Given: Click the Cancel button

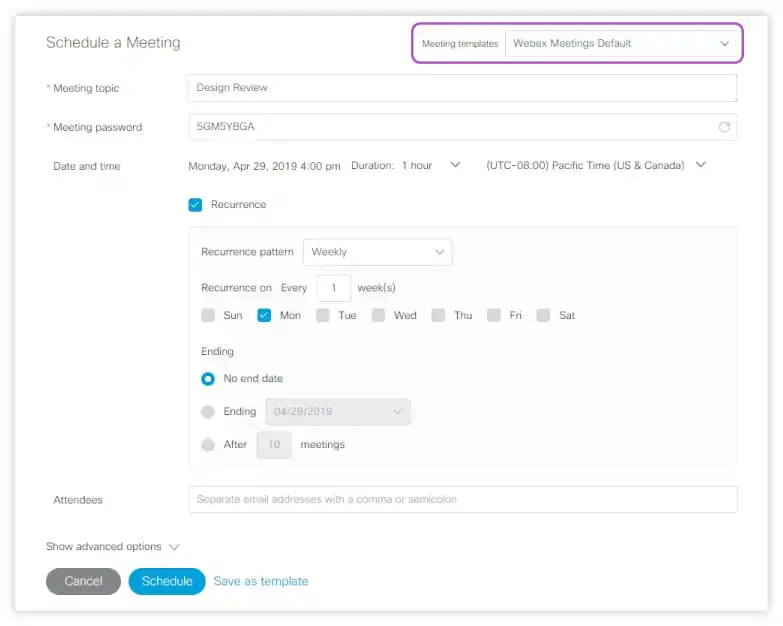Looking at the screenshot, I should 83,581.
